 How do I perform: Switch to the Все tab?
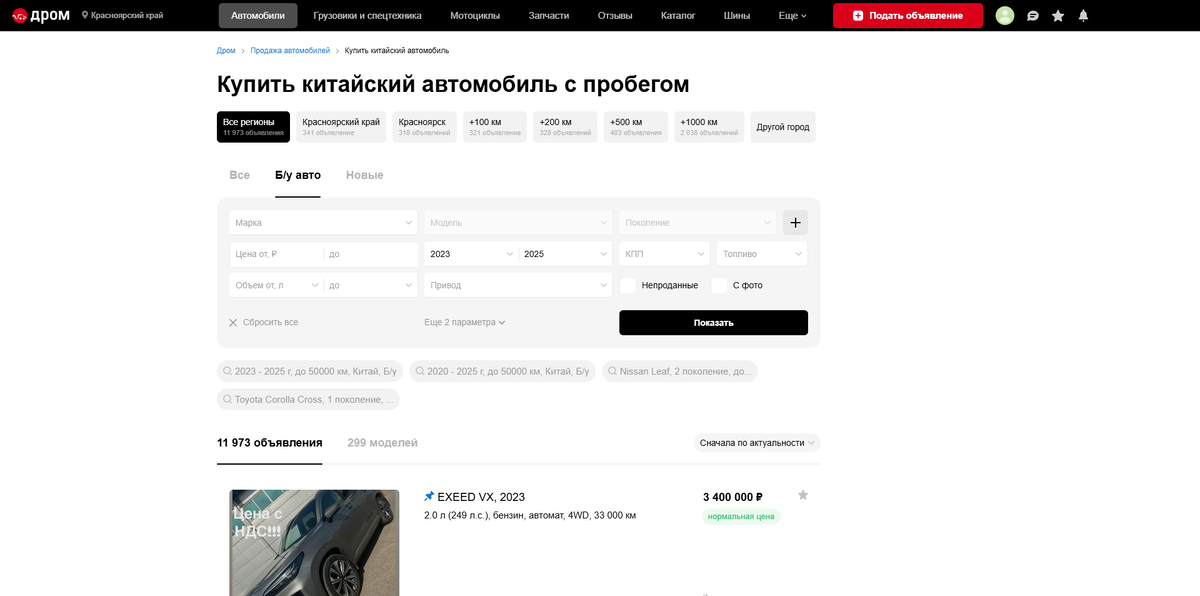(240, 175)
